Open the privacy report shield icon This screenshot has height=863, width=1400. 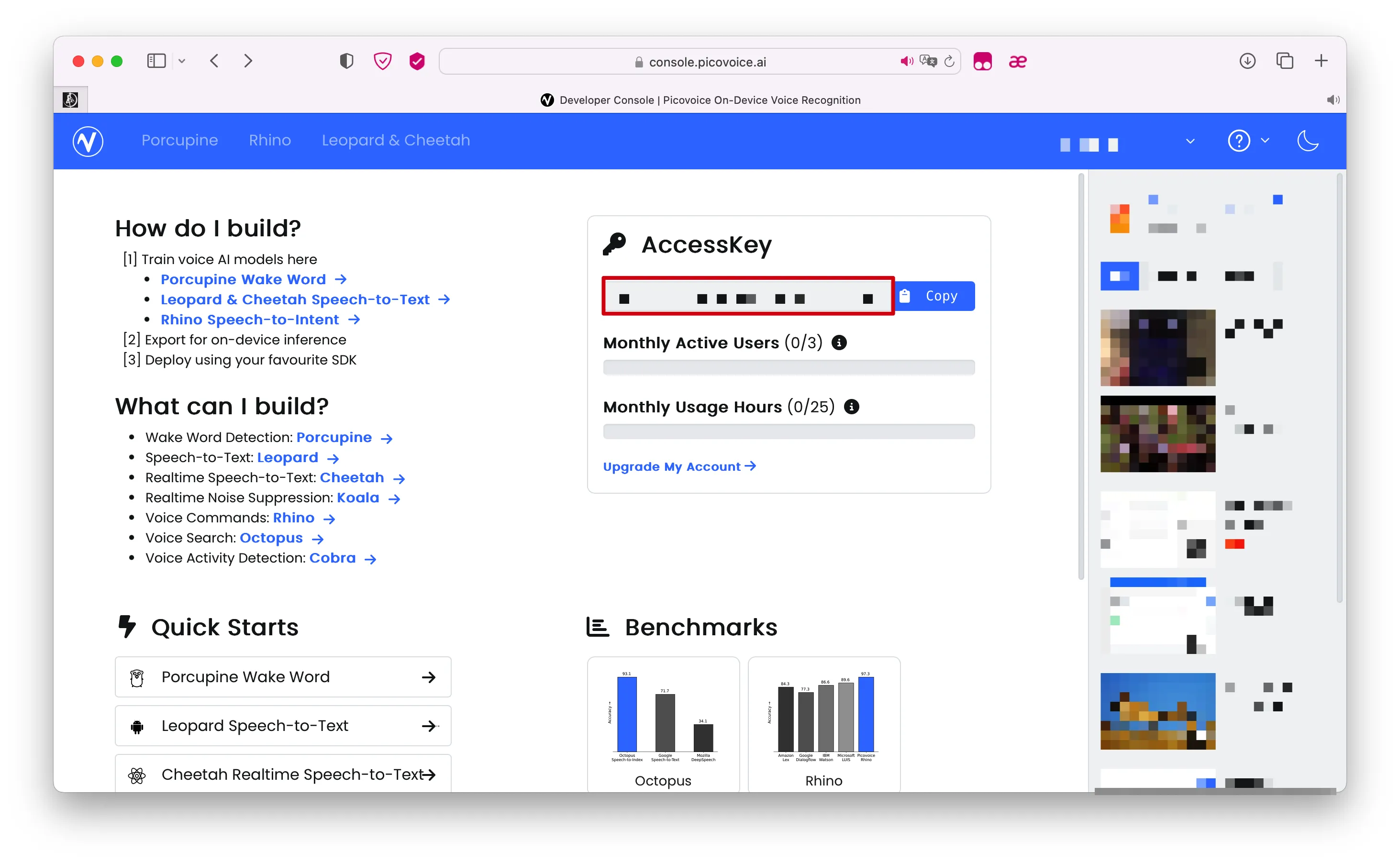coord(346,61)
